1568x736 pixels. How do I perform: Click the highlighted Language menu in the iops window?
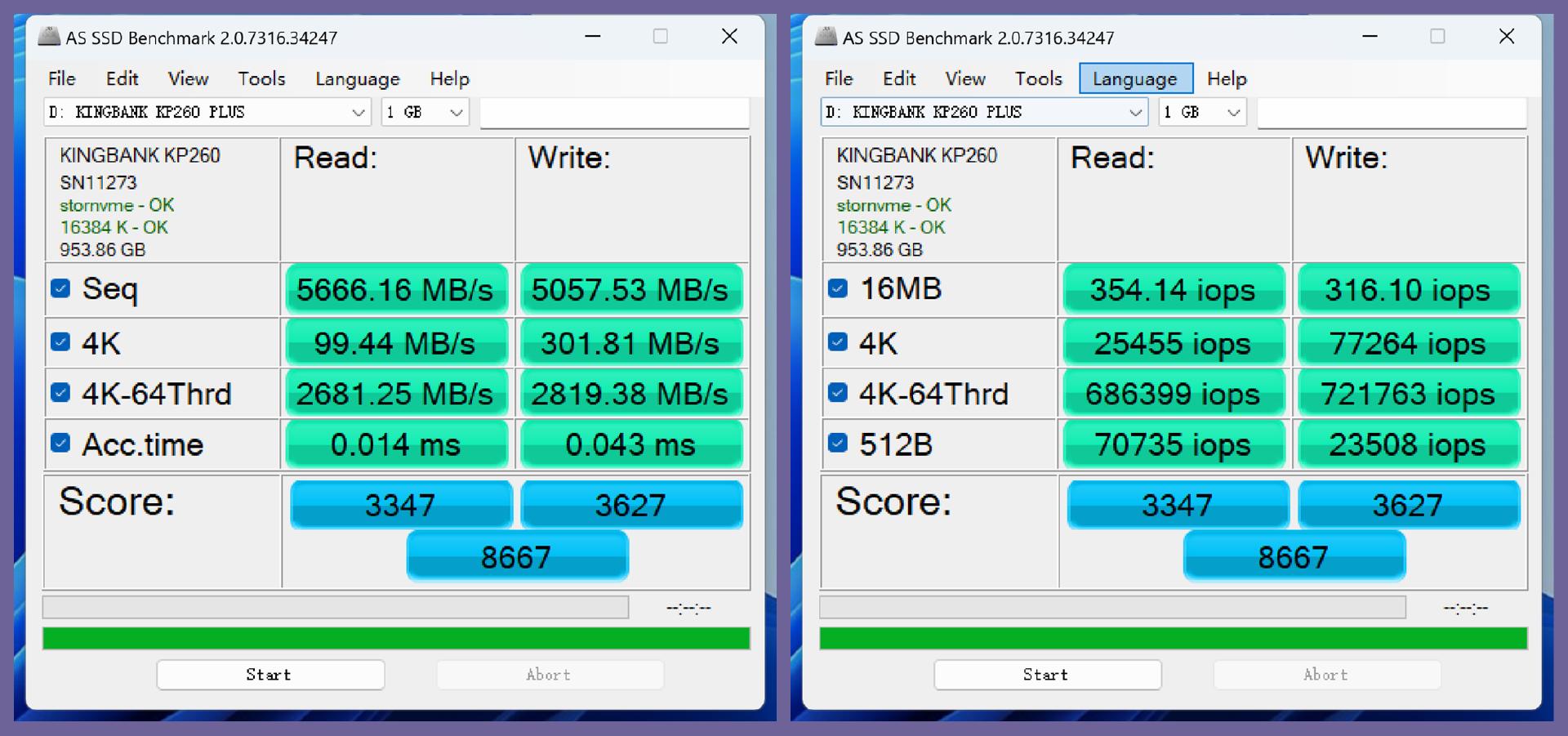[x=1136, y=78]
